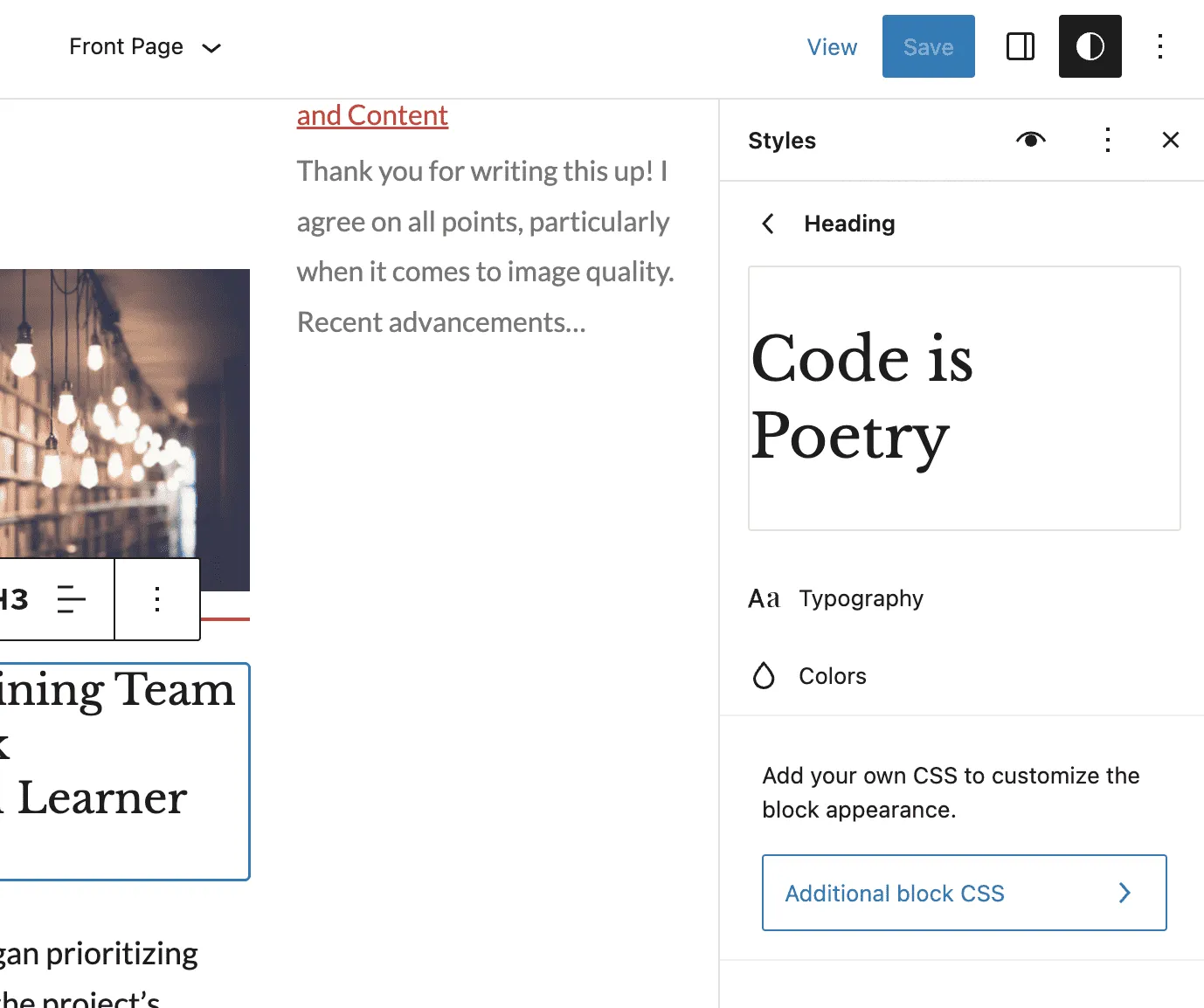Click the Code is Poetry preview
This screenshot has width=1204, height=1008.
964,398
